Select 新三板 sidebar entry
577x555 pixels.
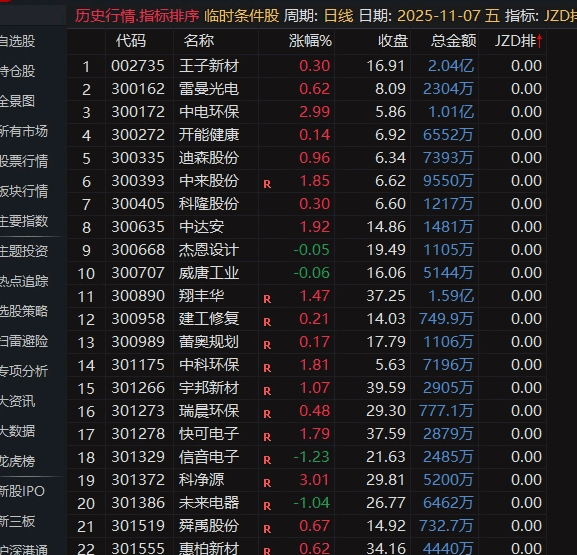tap(17, 522)
